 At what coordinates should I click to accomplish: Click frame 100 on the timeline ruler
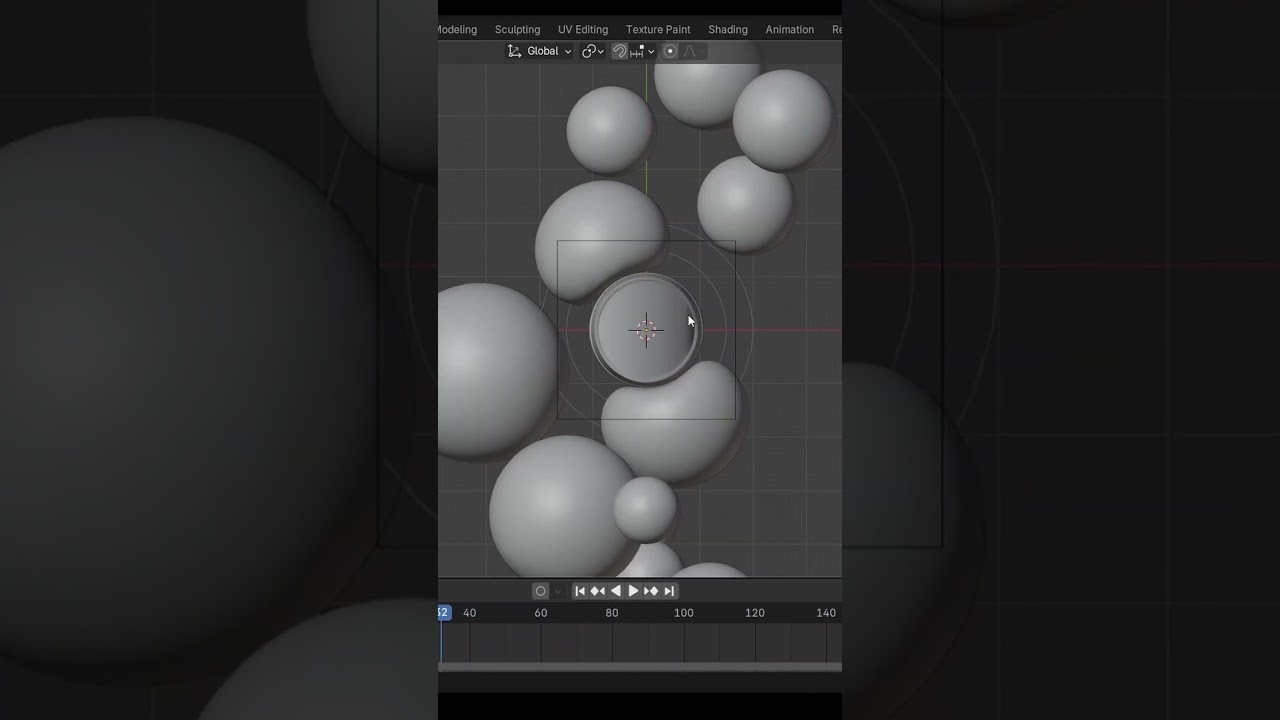(683, 613)
